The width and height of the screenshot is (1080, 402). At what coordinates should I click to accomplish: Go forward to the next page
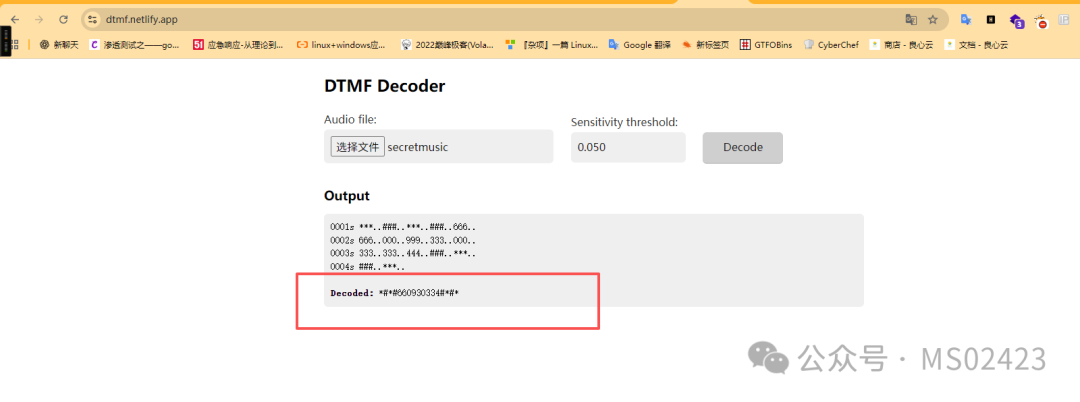click(39, 20)
